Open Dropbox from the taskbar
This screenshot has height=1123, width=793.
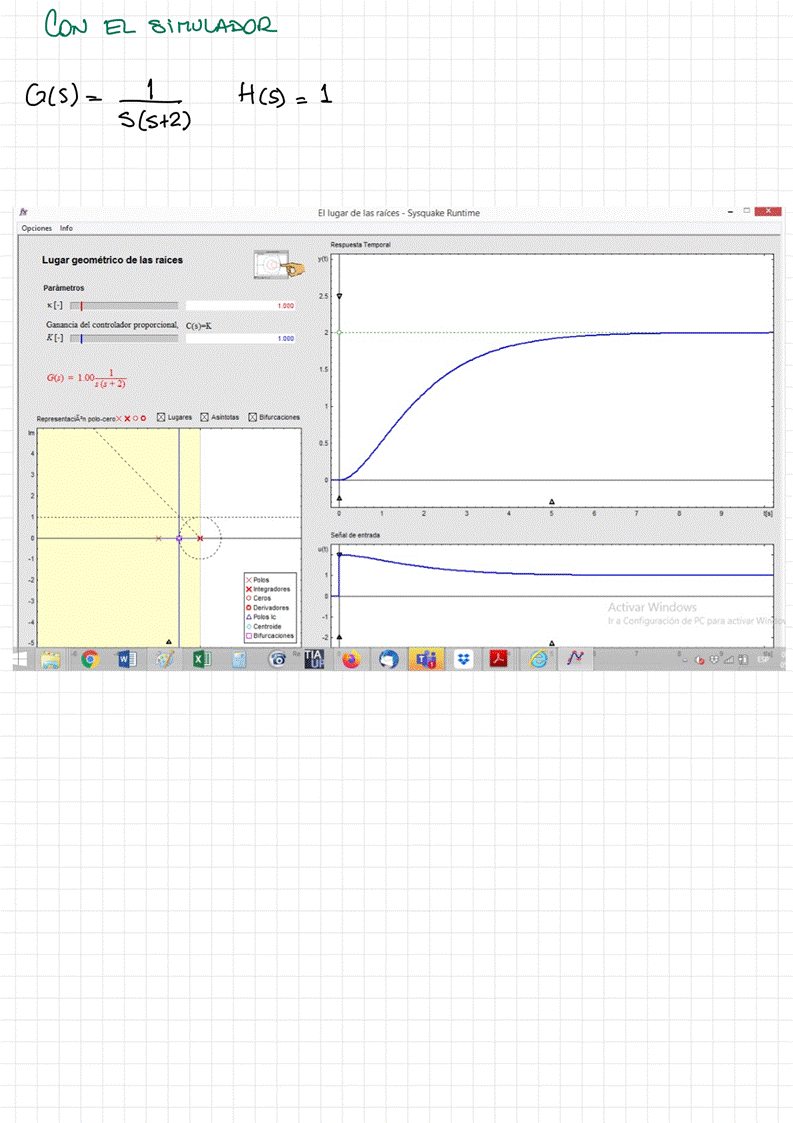[462, 658]
